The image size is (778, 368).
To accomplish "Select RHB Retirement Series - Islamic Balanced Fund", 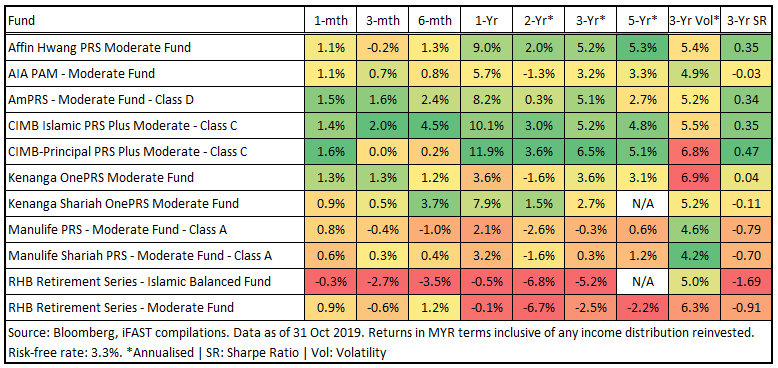I will pyautogui.click(x=140, y=282).
